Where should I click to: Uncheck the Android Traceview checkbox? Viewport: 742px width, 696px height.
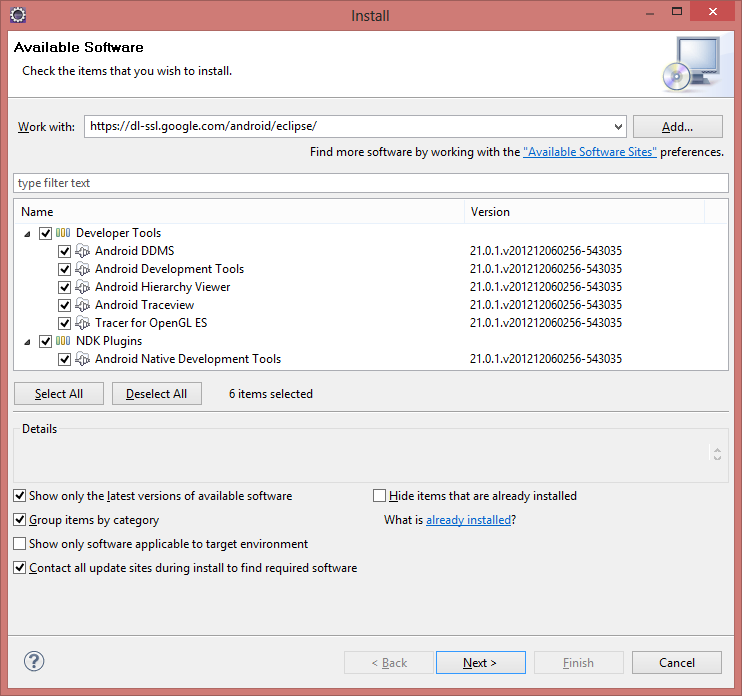click(x=65, y=305)
